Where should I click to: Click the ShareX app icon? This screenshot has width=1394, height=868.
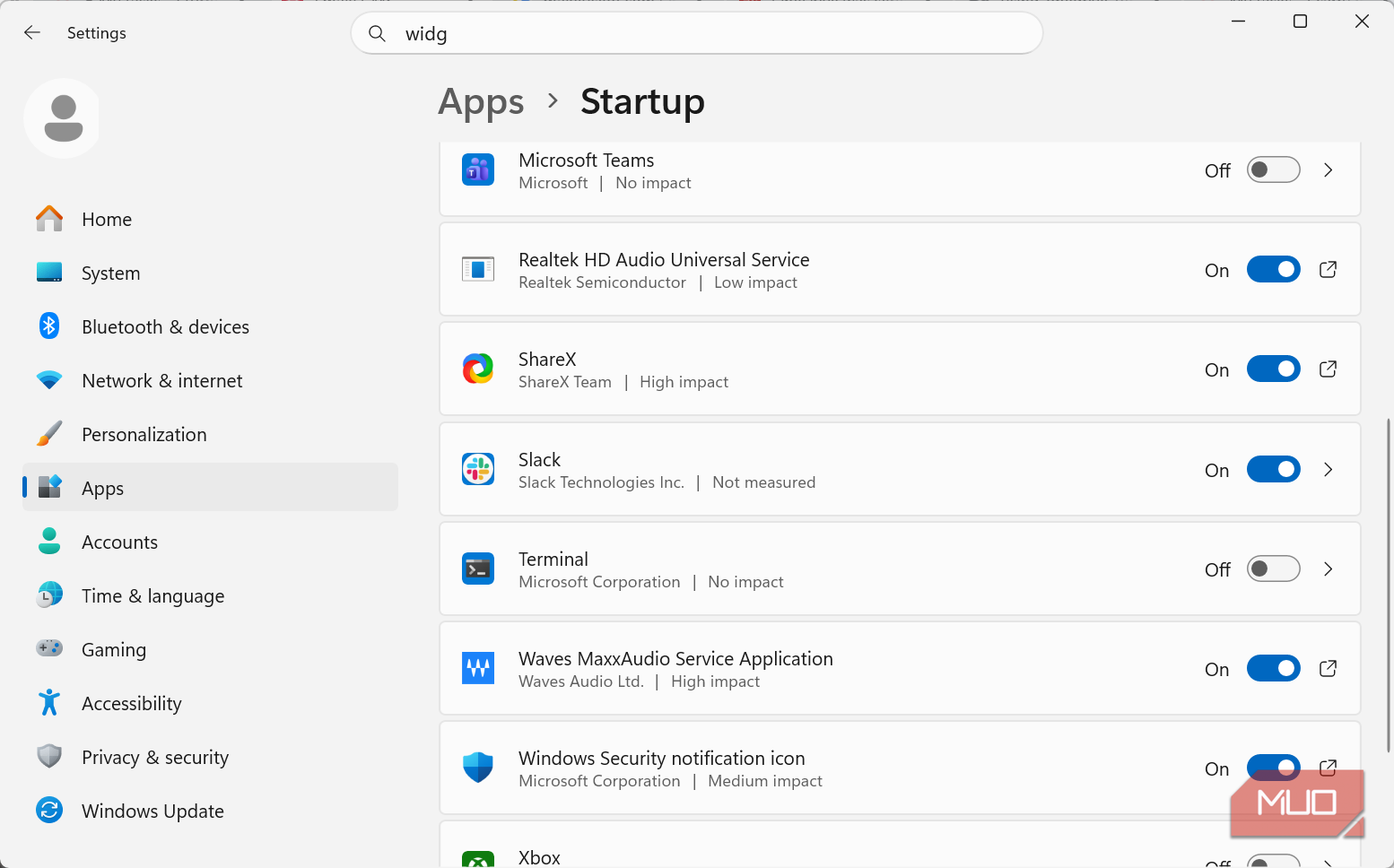click(478, 369)
